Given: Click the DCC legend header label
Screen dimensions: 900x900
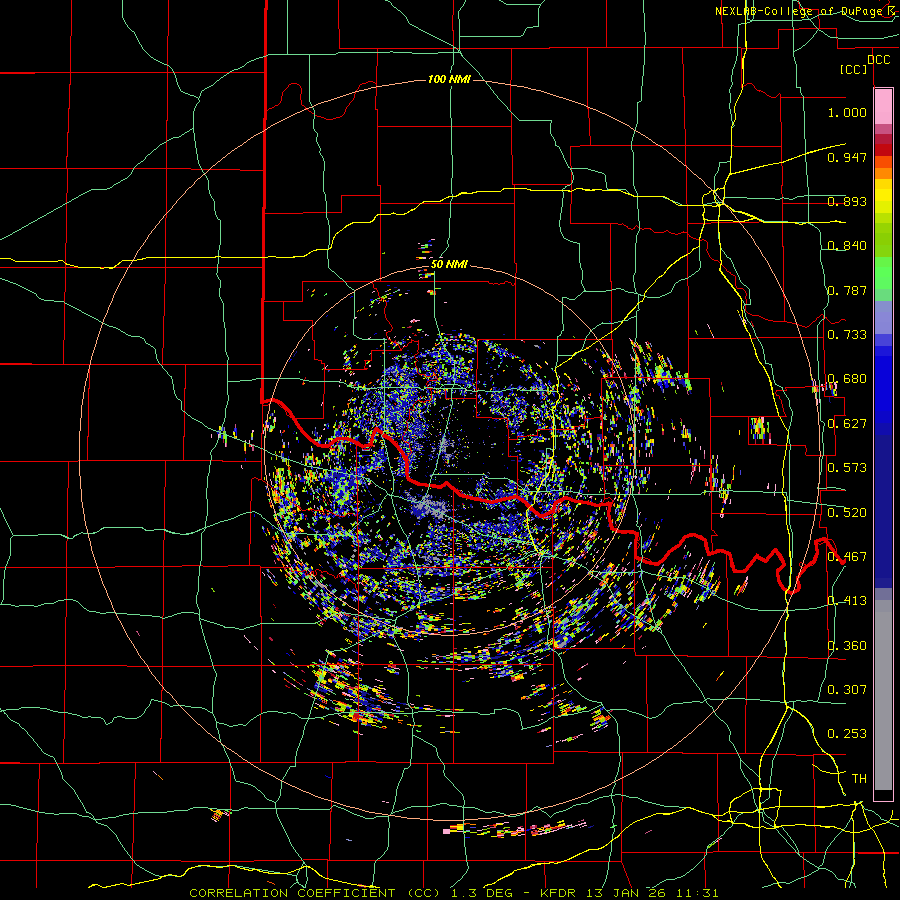Looking at the screenshot, I should tap(878, 60).
